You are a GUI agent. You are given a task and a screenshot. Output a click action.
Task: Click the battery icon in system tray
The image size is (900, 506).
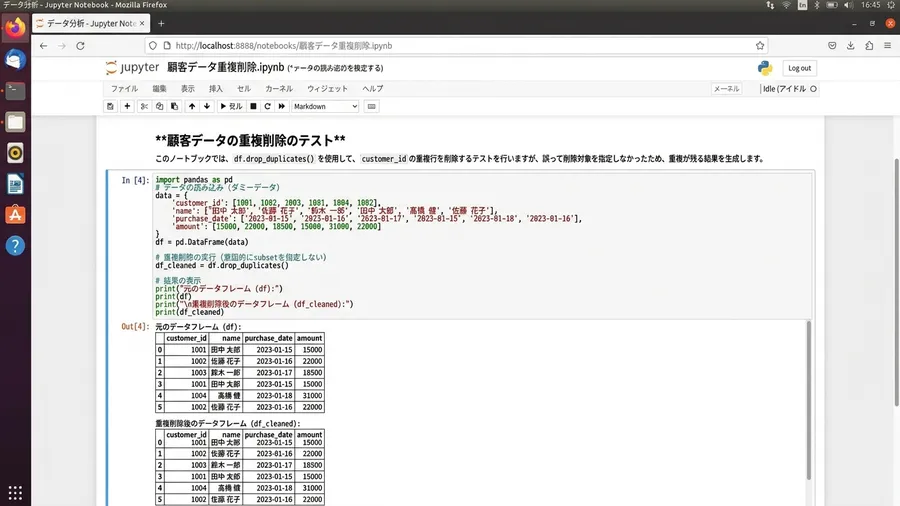(x=832, y=5)
